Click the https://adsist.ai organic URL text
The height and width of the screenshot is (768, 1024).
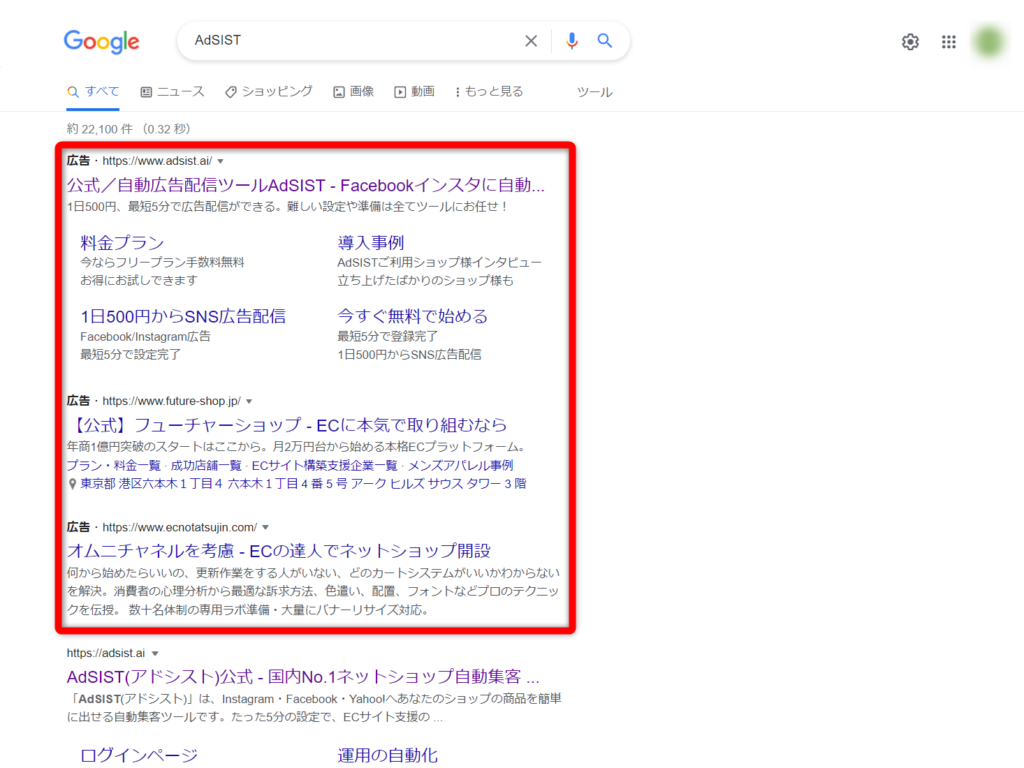click(x=106, y=653)
